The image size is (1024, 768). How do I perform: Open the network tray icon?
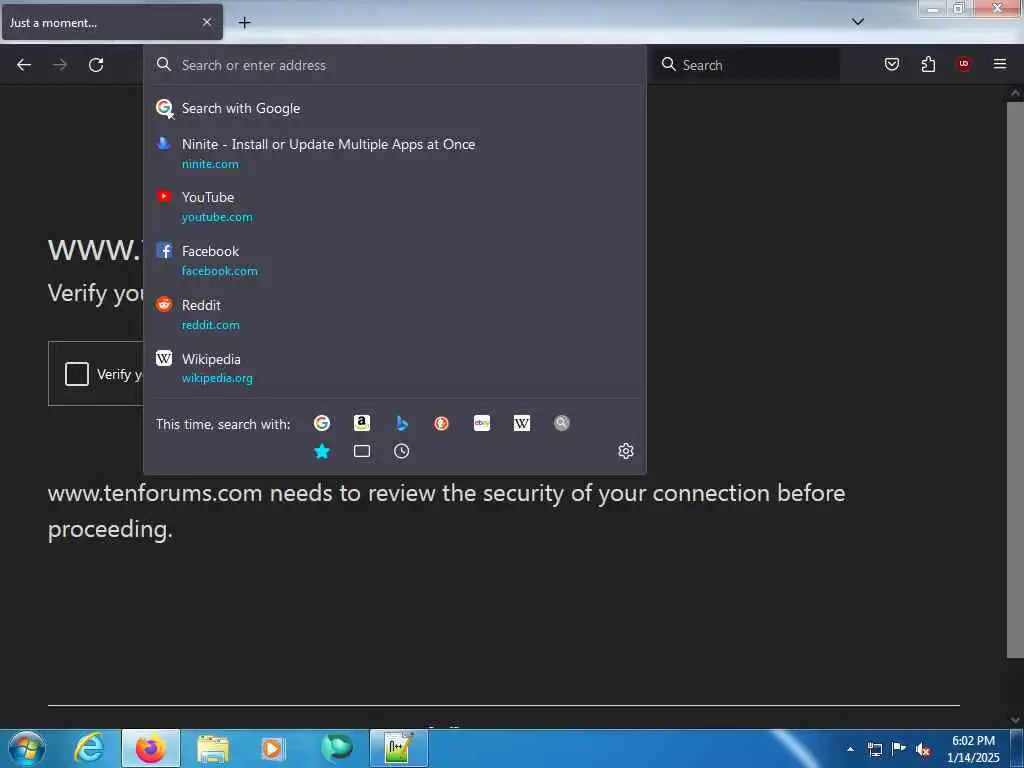click(875, 749)
